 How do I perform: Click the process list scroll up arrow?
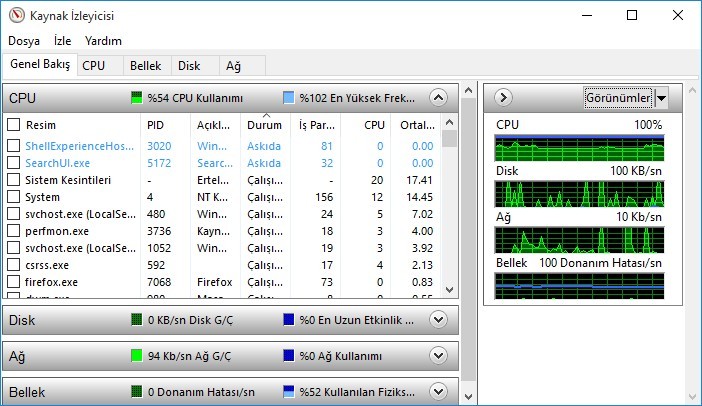449,122
